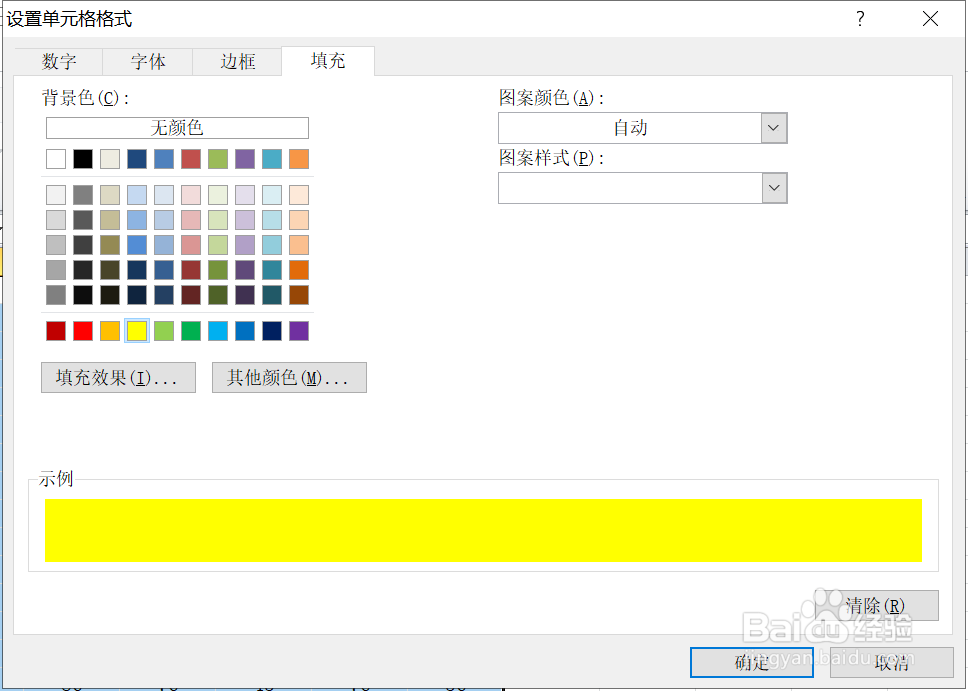
Task: Select the 填充 tab
Action: 327,61
